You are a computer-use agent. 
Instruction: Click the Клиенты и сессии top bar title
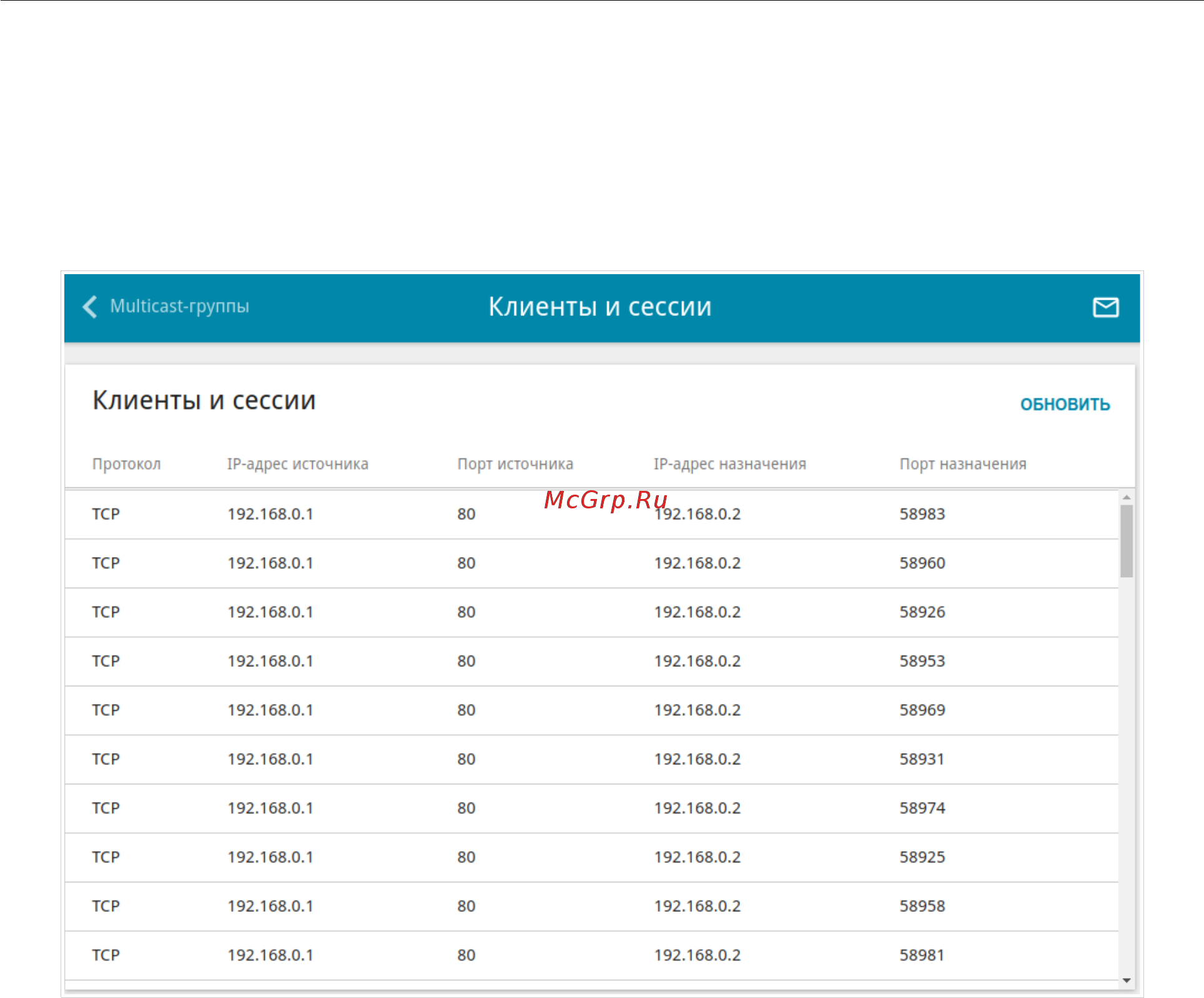point(600,307)
